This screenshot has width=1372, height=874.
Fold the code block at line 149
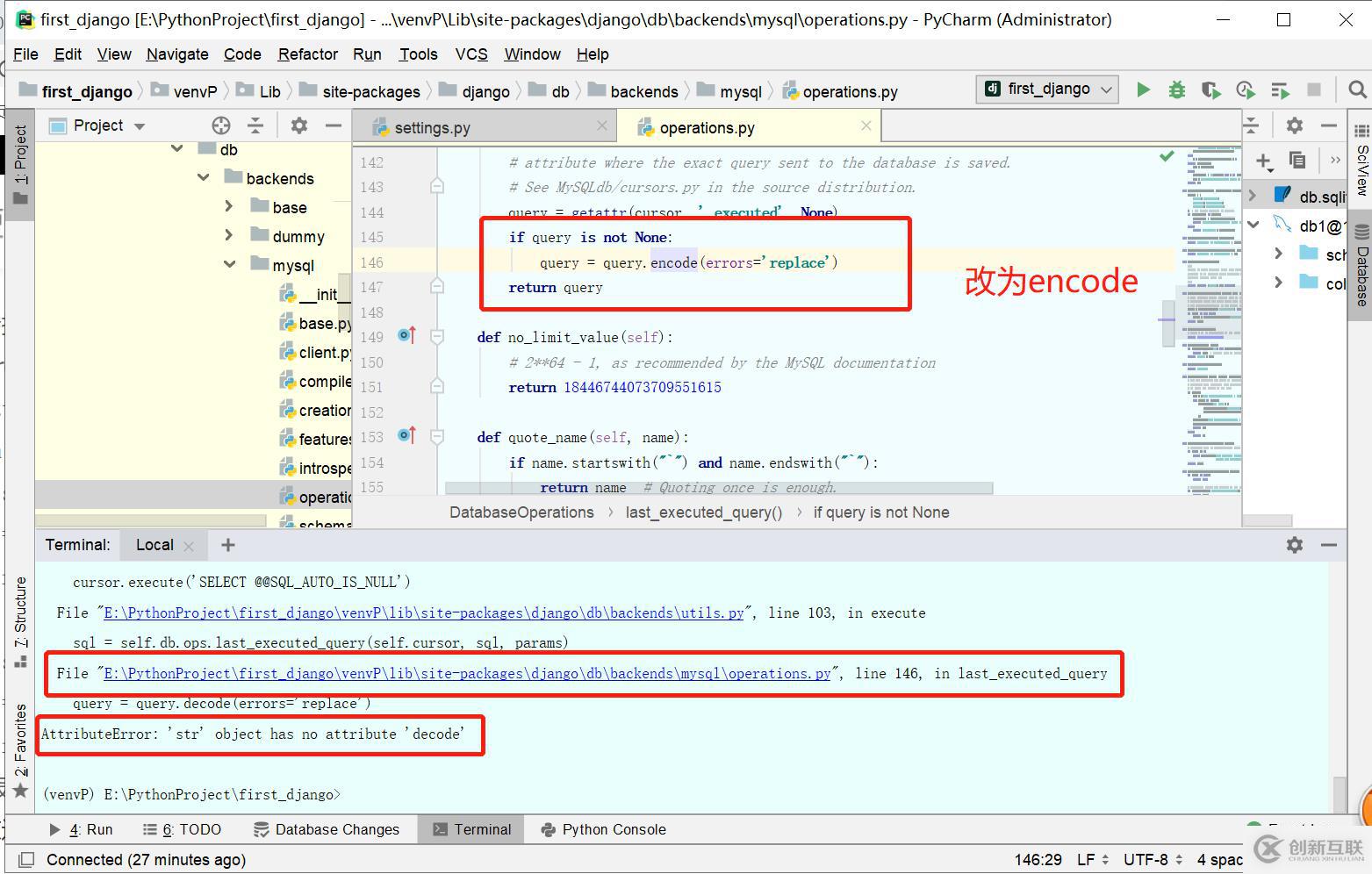(437, 337)
